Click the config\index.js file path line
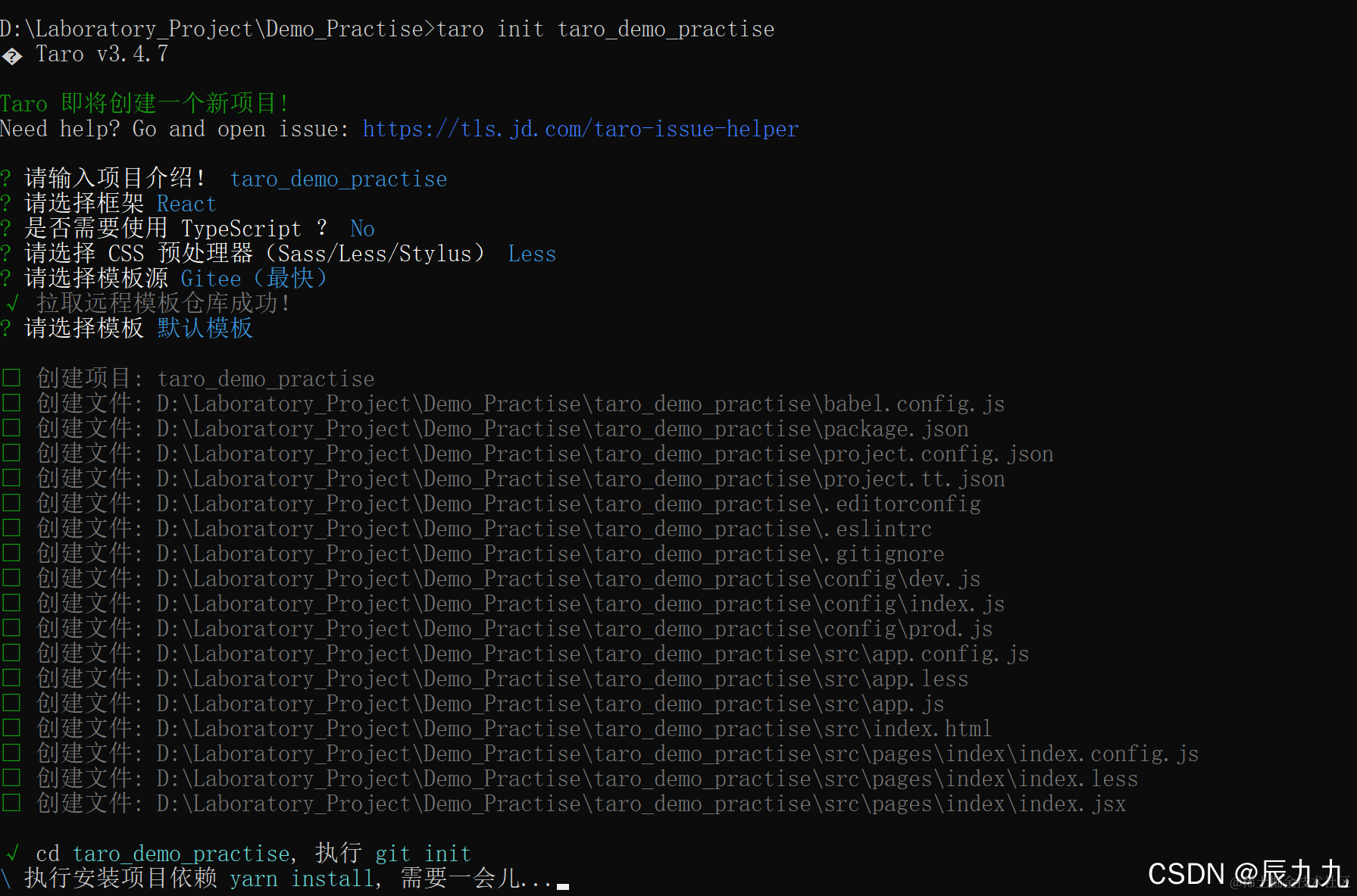The width and height of the screenshot is (1357, 896). pos(521,604)
